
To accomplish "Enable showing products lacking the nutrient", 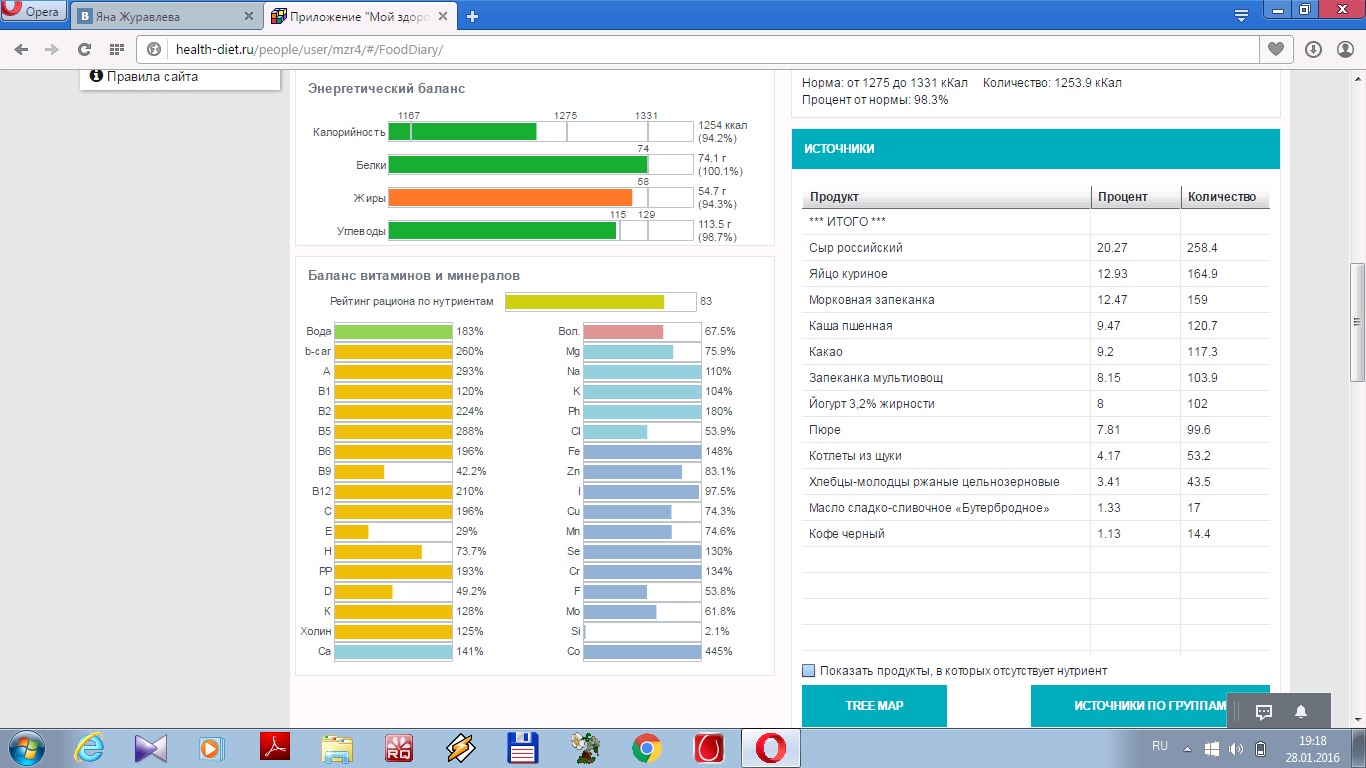I will (x=809, y=671).
